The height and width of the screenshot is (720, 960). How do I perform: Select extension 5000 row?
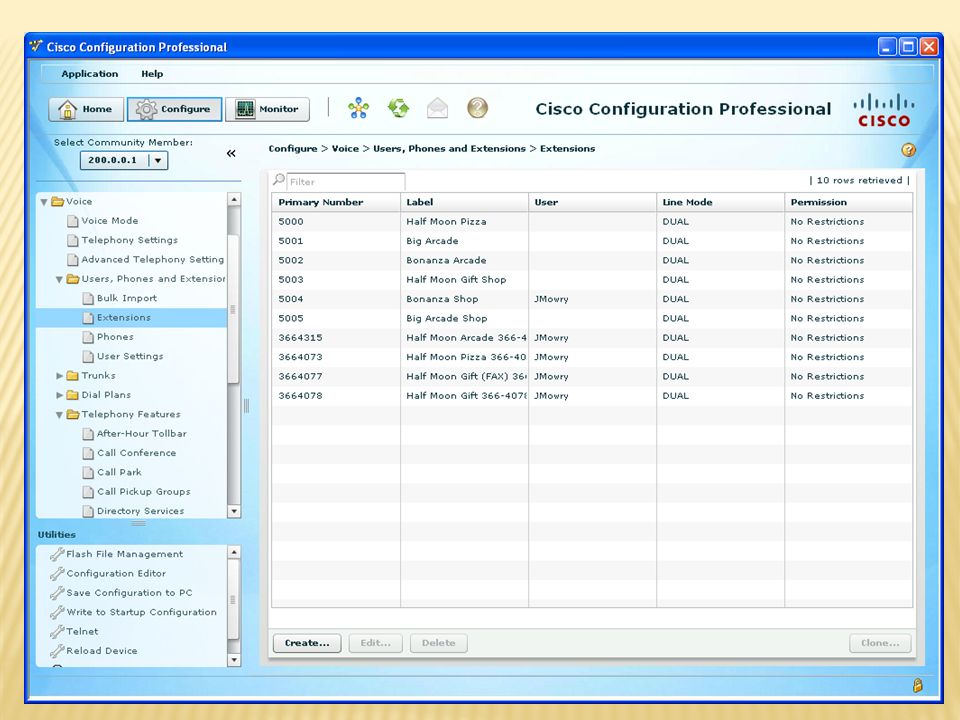tap(592, 222)
